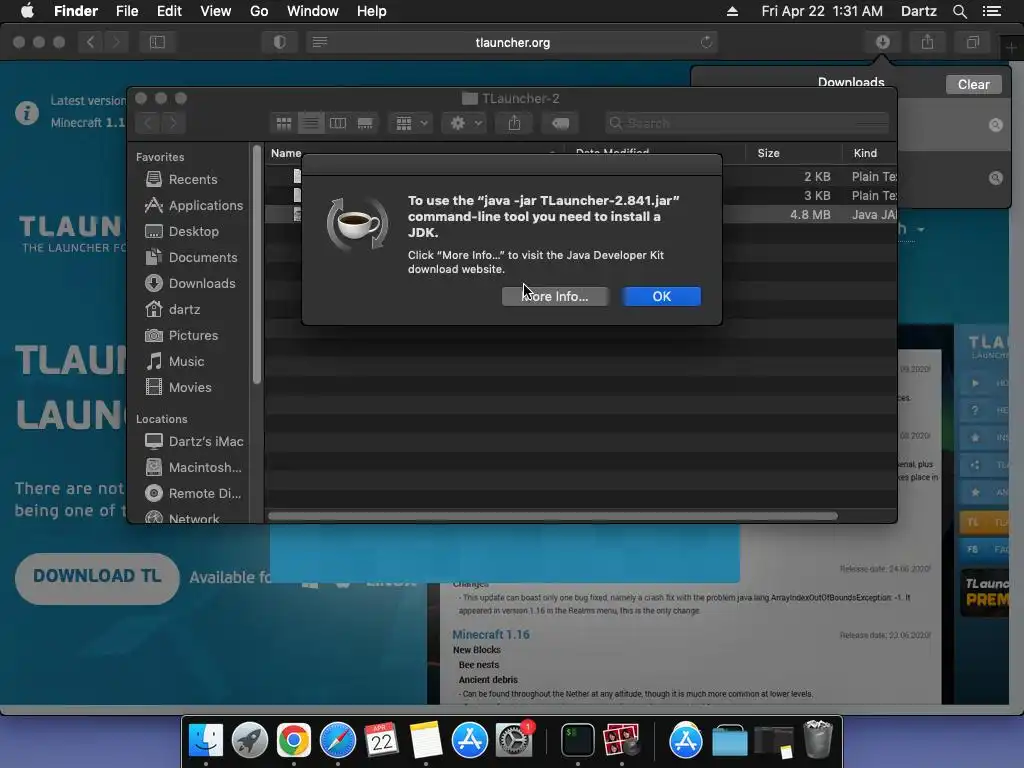This screenshot has height=768, width=1024.
Task: Click the Safari show tabs button
Action: tap(972, 42)
